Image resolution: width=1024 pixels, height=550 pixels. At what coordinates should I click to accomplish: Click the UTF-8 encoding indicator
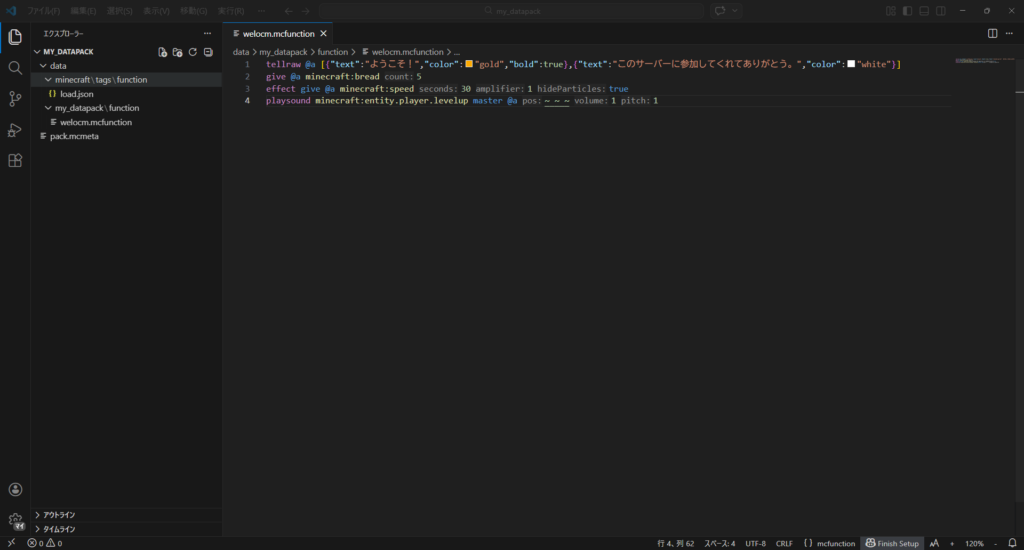tap(755, 543)
